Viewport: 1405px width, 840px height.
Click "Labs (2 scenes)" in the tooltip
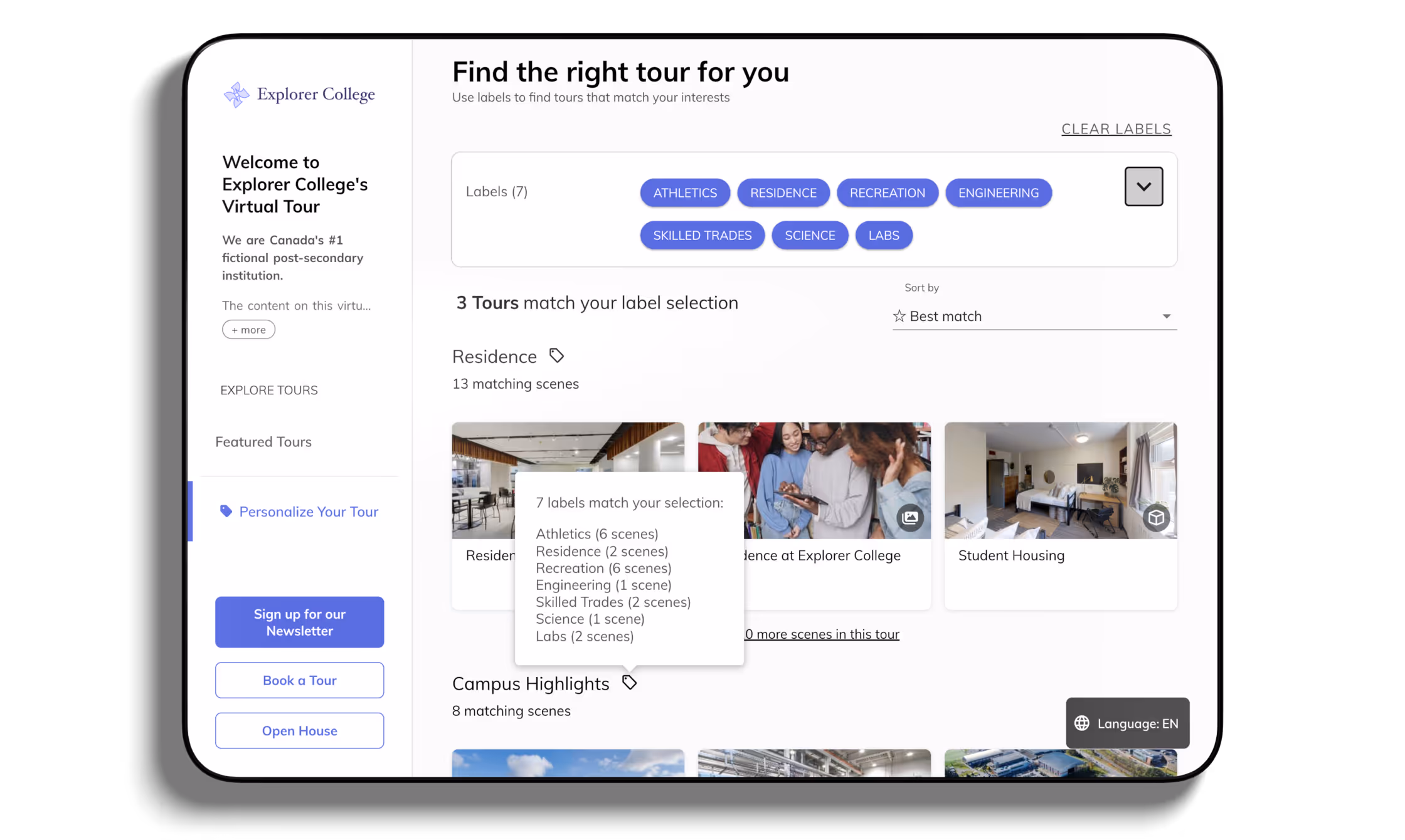[x=585, y=636]
